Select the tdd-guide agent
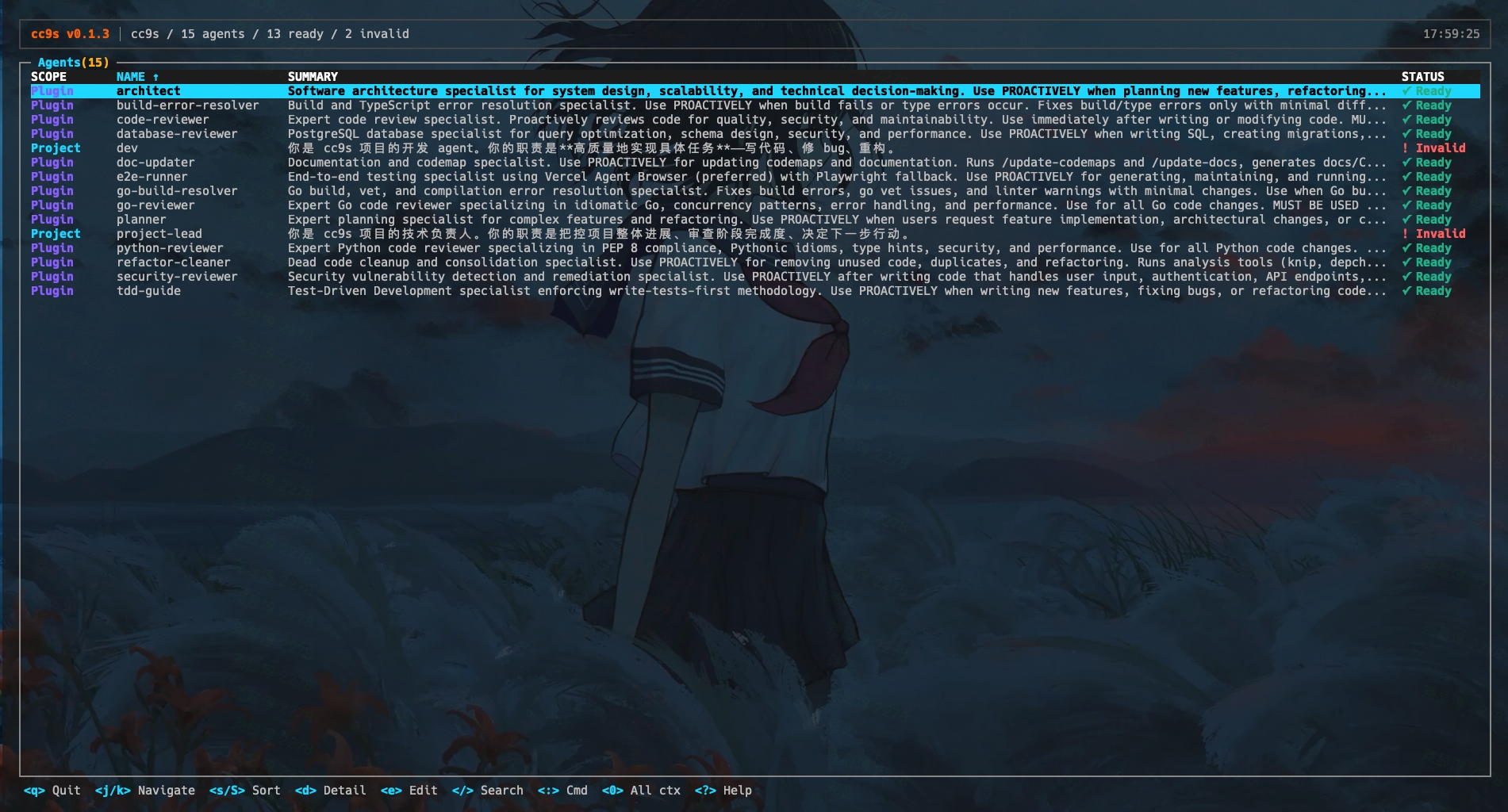Viewport: 1508px width, 812px height. (754, 291)
